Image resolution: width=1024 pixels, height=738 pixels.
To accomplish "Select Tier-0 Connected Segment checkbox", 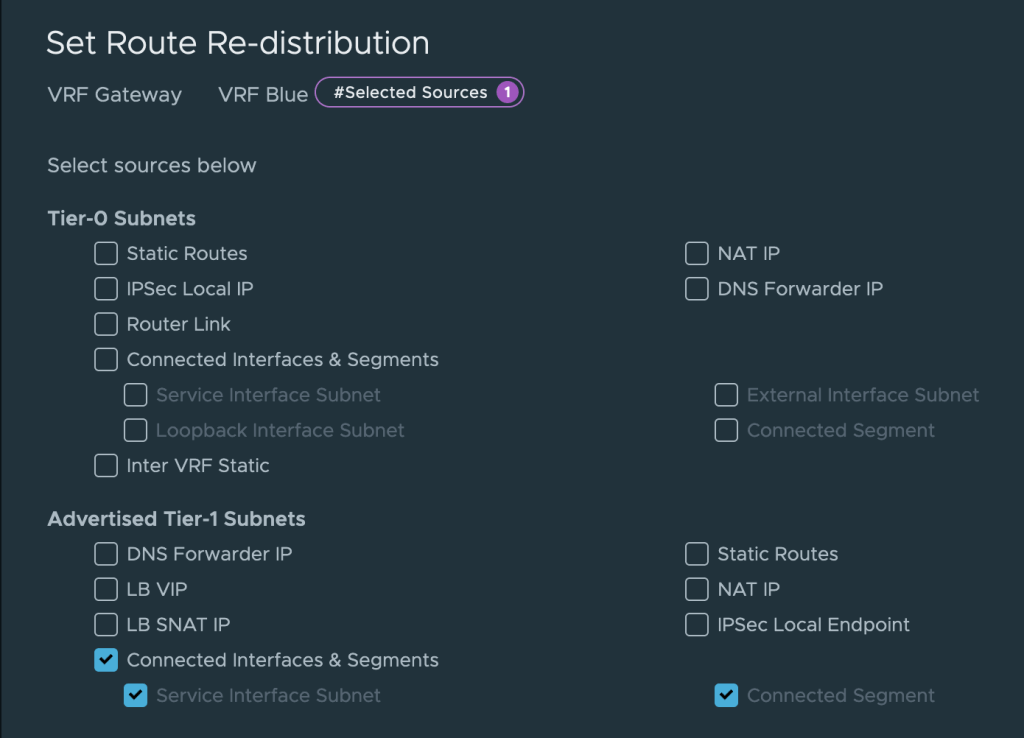I will 726,430.
